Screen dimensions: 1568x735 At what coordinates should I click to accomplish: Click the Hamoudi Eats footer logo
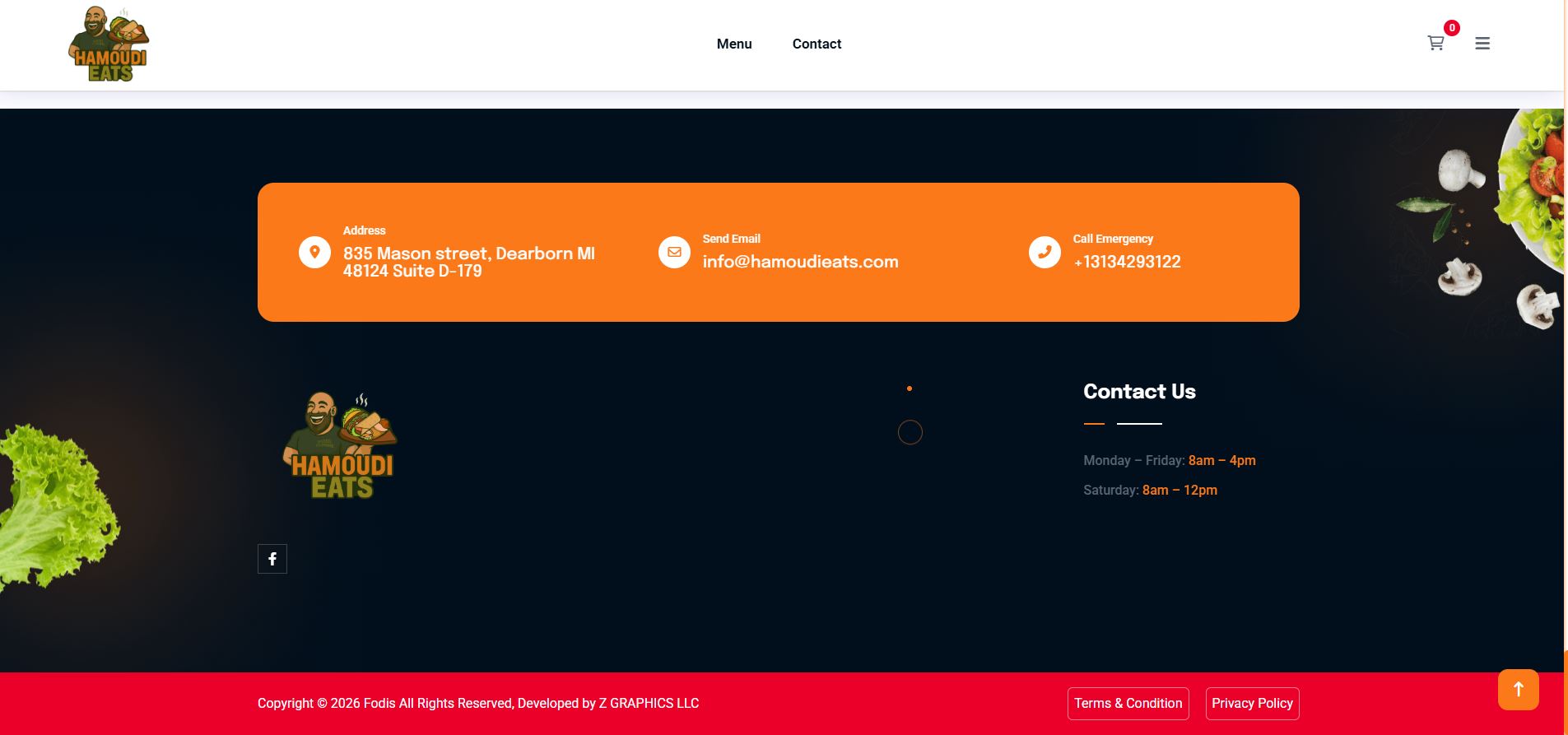click(x=340, y=445)
